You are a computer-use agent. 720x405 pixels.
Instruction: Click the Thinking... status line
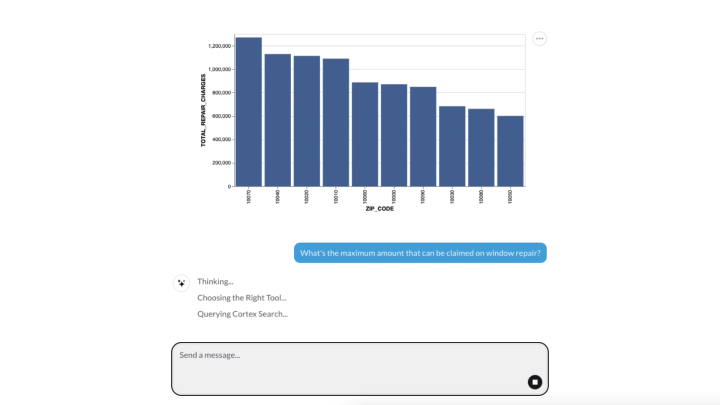[x=215, y=281]
